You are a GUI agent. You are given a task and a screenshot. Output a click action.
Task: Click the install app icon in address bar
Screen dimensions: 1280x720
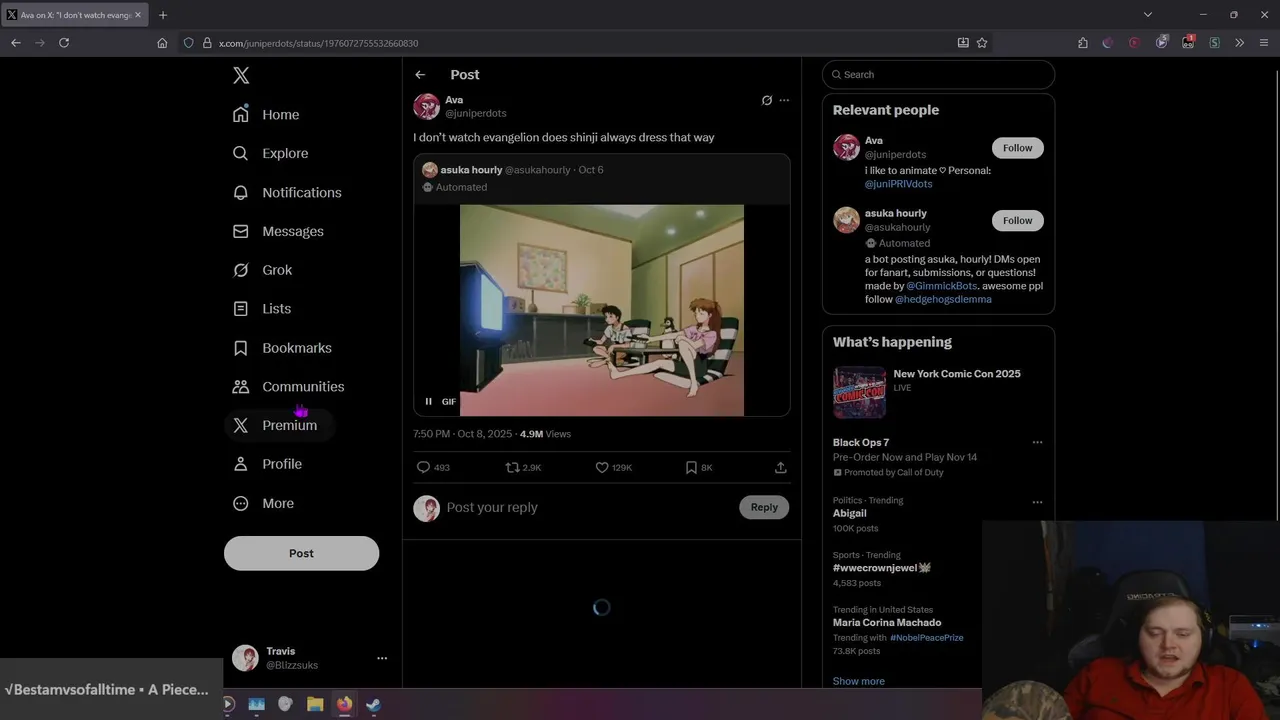pyautogui.click(x=963, y=43)
